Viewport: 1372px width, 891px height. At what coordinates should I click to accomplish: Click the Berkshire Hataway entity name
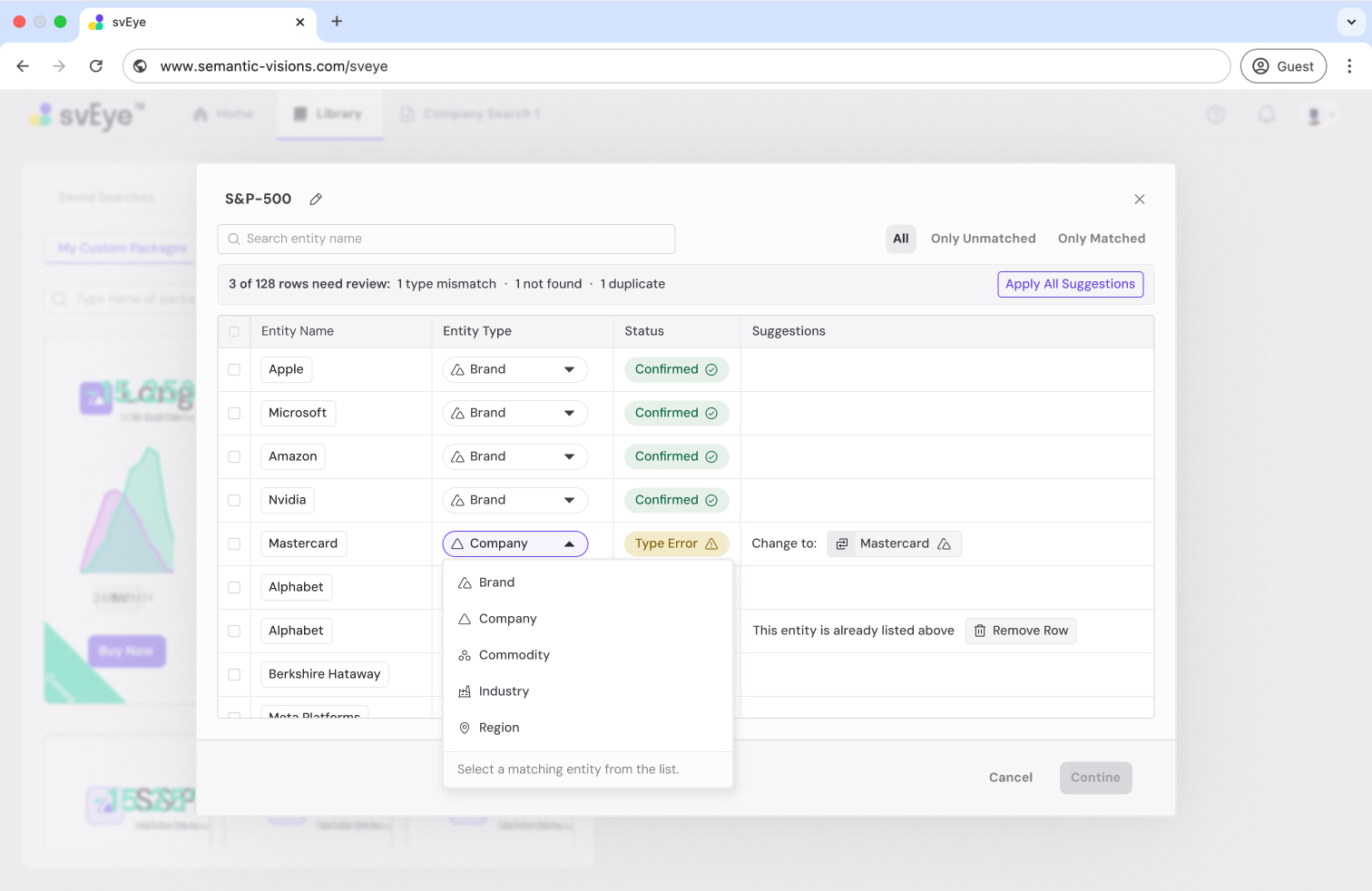tap(324, 674)
